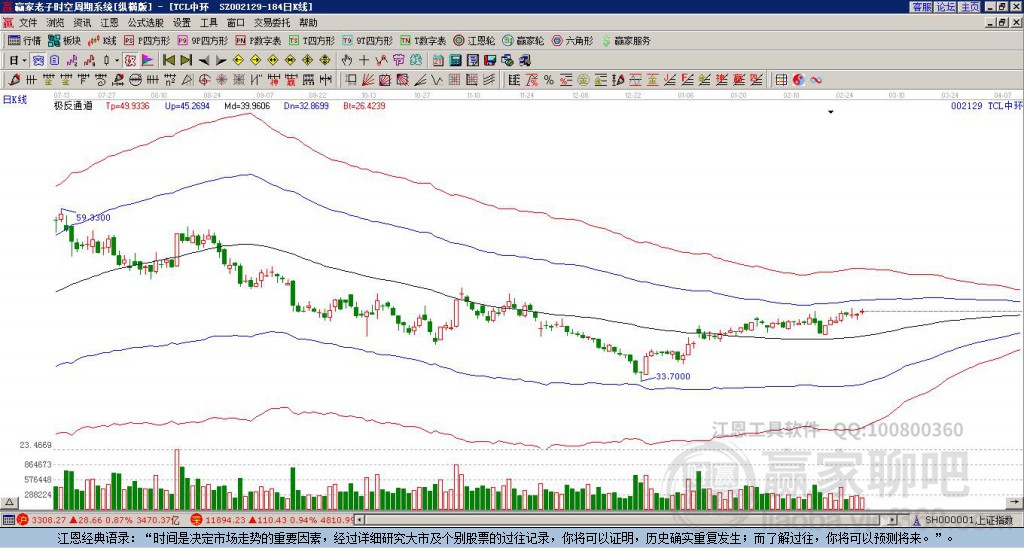Open the 公式选股 menu
The image size is (1024, 548).
tap(145, 23)
